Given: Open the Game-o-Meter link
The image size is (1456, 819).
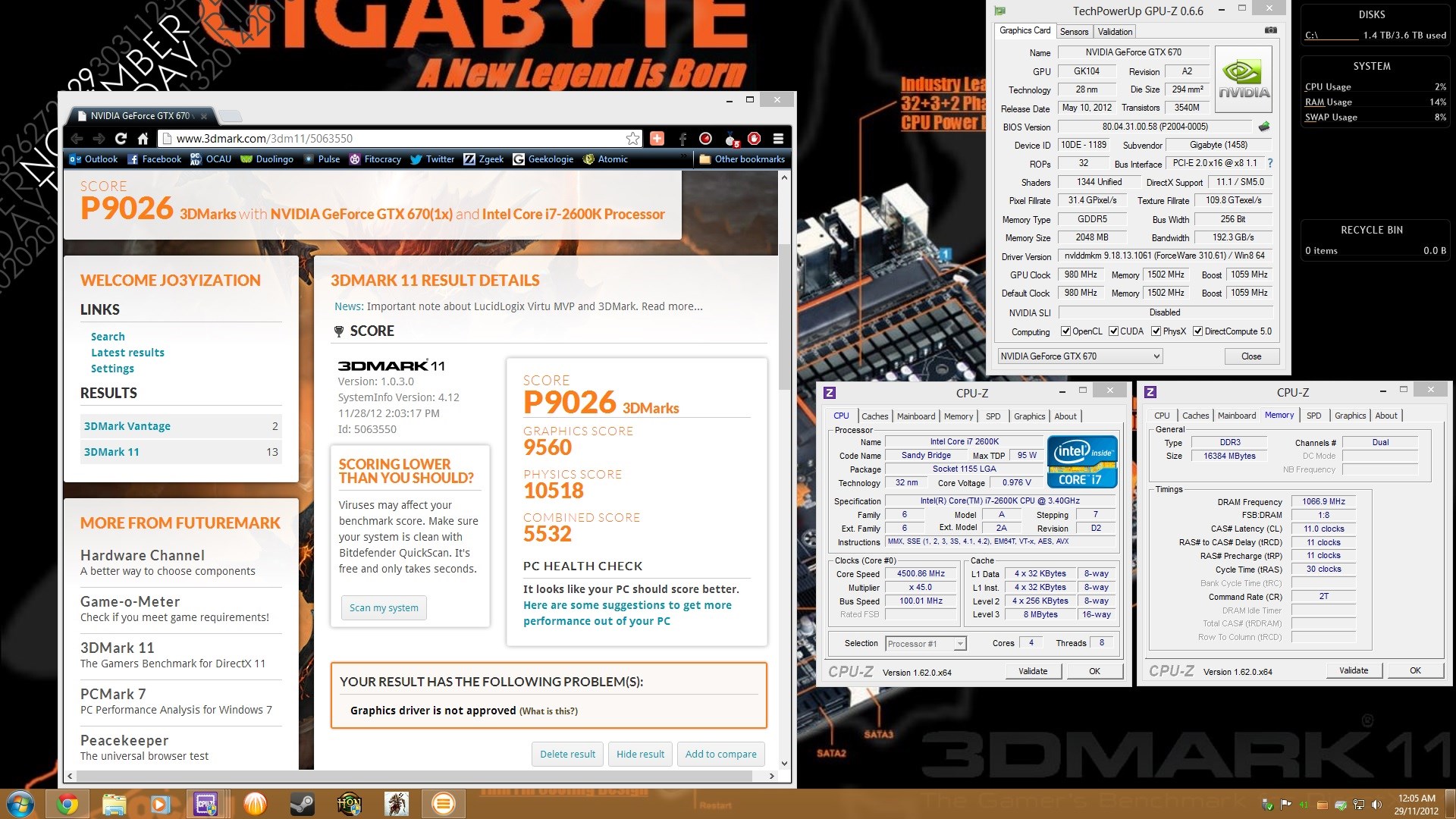Looking at the screenshot, I should pos(130,601).
